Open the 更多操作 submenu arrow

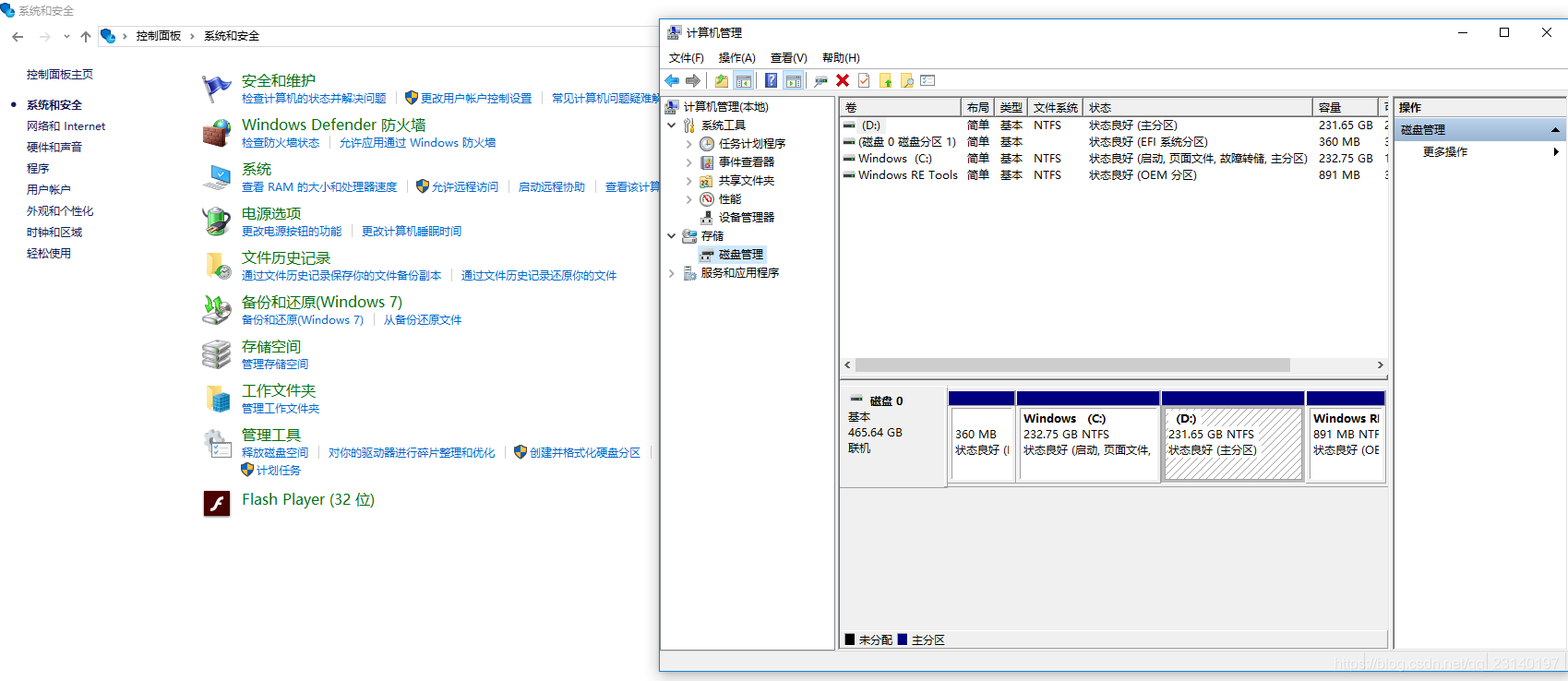coord(1556,152)
